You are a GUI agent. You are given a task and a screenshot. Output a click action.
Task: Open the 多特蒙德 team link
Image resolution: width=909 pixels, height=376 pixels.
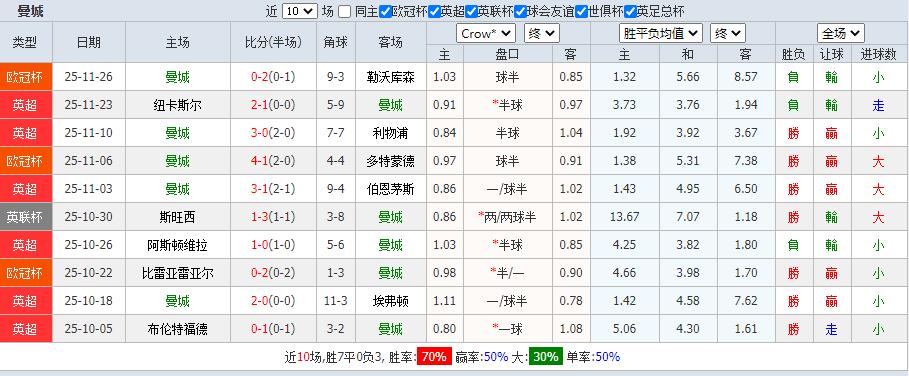pos(391,160)
